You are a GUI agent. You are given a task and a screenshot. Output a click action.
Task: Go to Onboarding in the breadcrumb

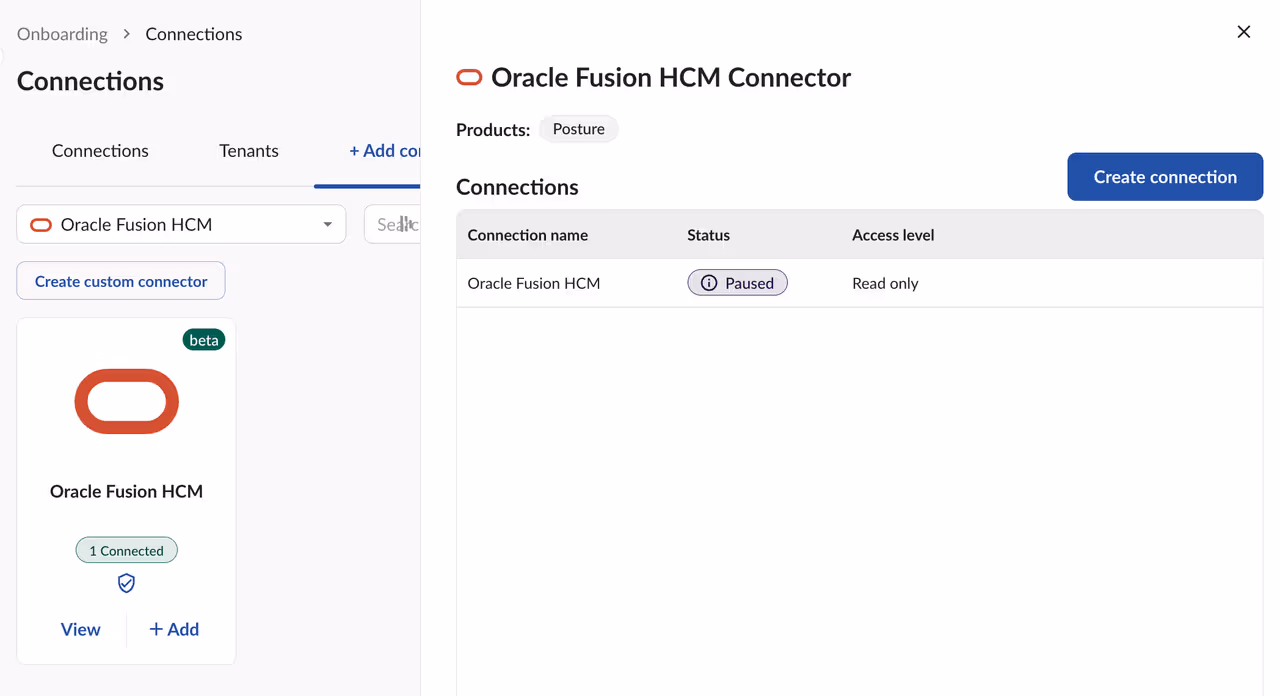62,34
